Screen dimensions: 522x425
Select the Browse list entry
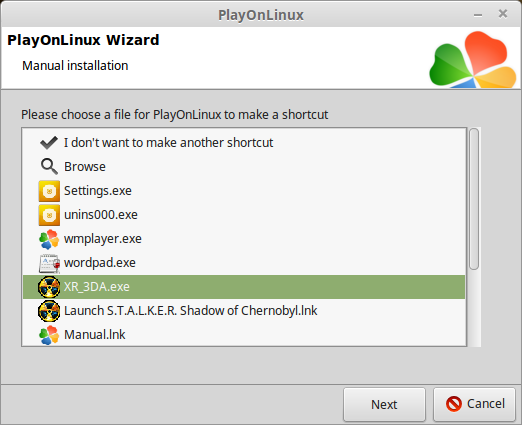pyautogui.click(x=244, y=167)
